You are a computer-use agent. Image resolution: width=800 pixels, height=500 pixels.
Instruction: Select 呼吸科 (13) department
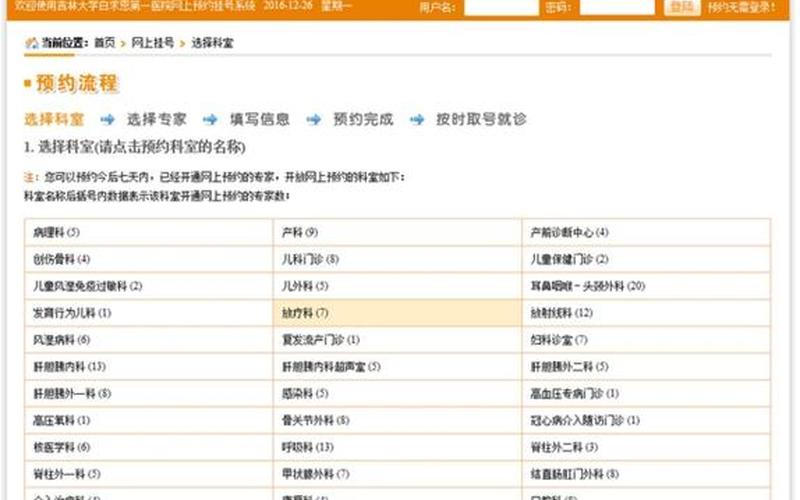pyautogui.click(x=308, y=447)
